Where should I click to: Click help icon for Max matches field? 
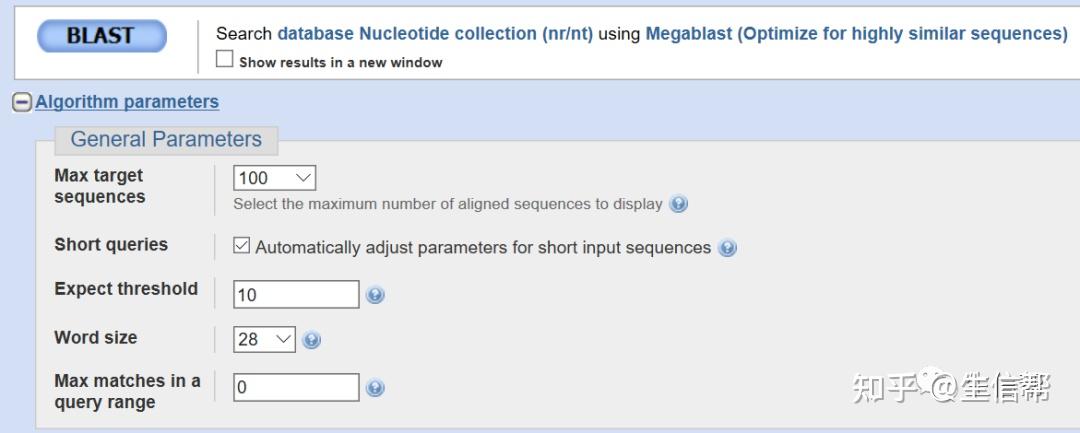click(376, 388)
